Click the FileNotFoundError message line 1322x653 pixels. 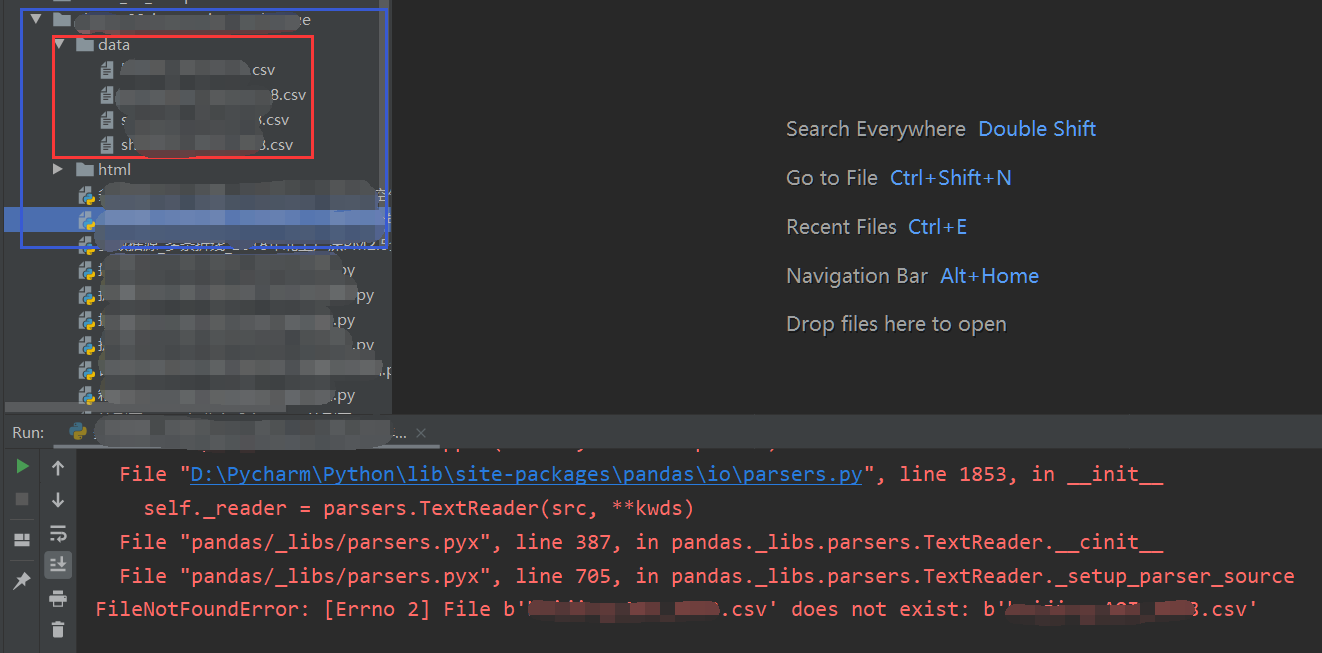675,609
